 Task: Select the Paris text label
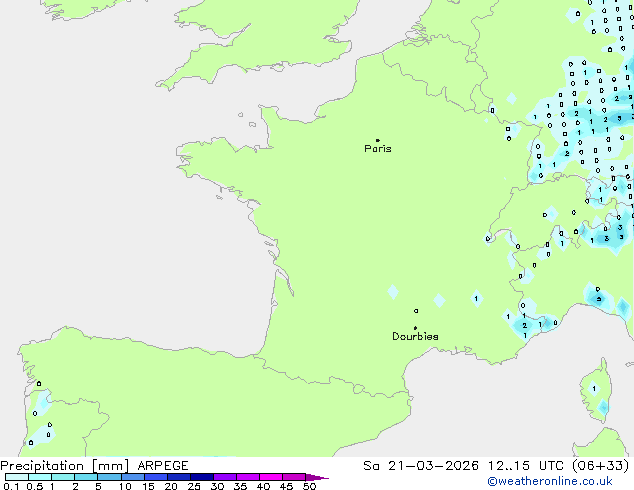378,149
